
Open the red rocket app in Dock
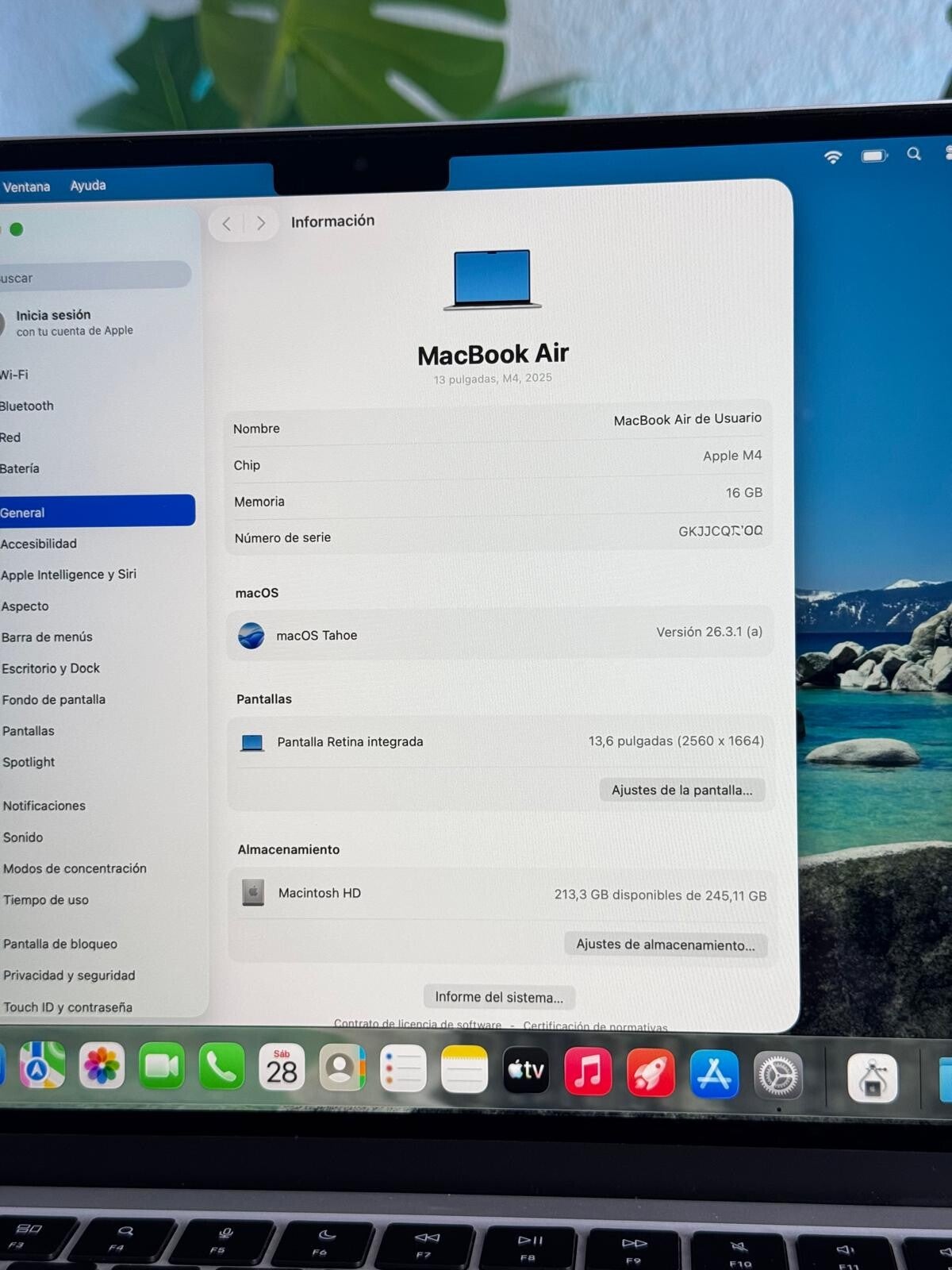click(651, 1072)
